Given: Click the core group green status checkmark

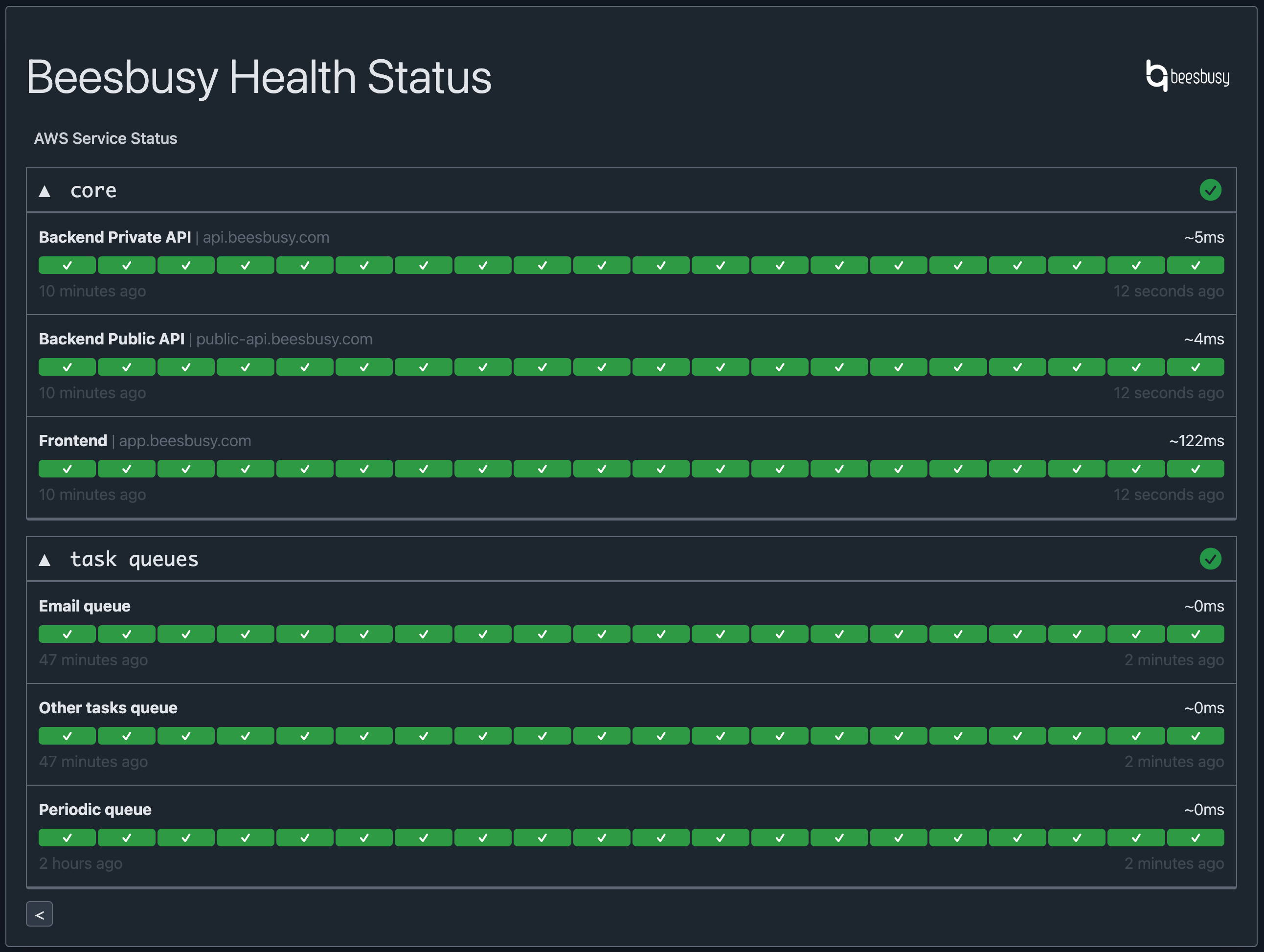Looking at the screenshot, I should pos(1210,190).
